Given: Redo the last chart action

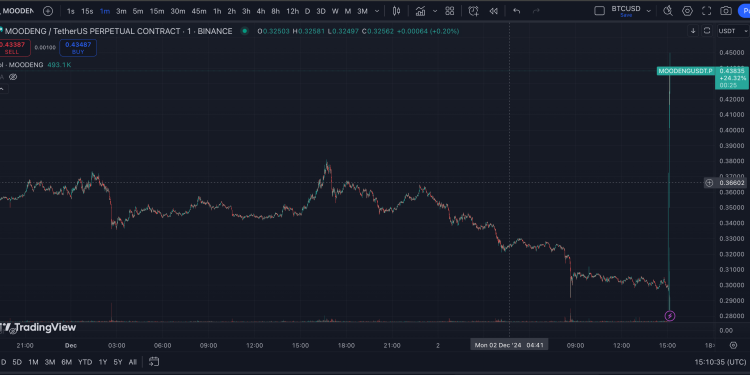Looking at the screenshot, I should click(x=536, y=11).
